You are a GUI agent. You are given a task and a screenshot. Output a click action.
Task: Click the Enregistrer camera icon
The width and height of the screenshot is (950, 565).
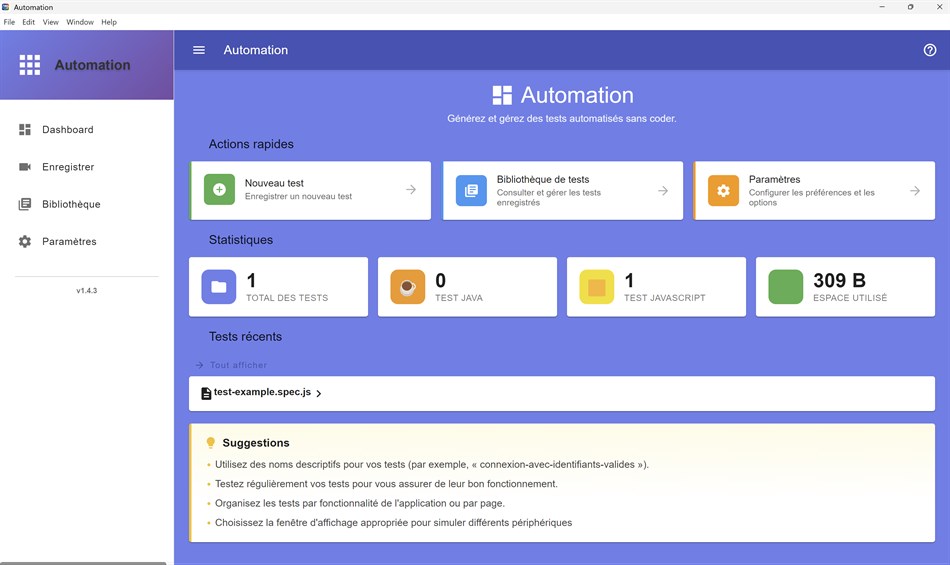click(x=25, y=167)
